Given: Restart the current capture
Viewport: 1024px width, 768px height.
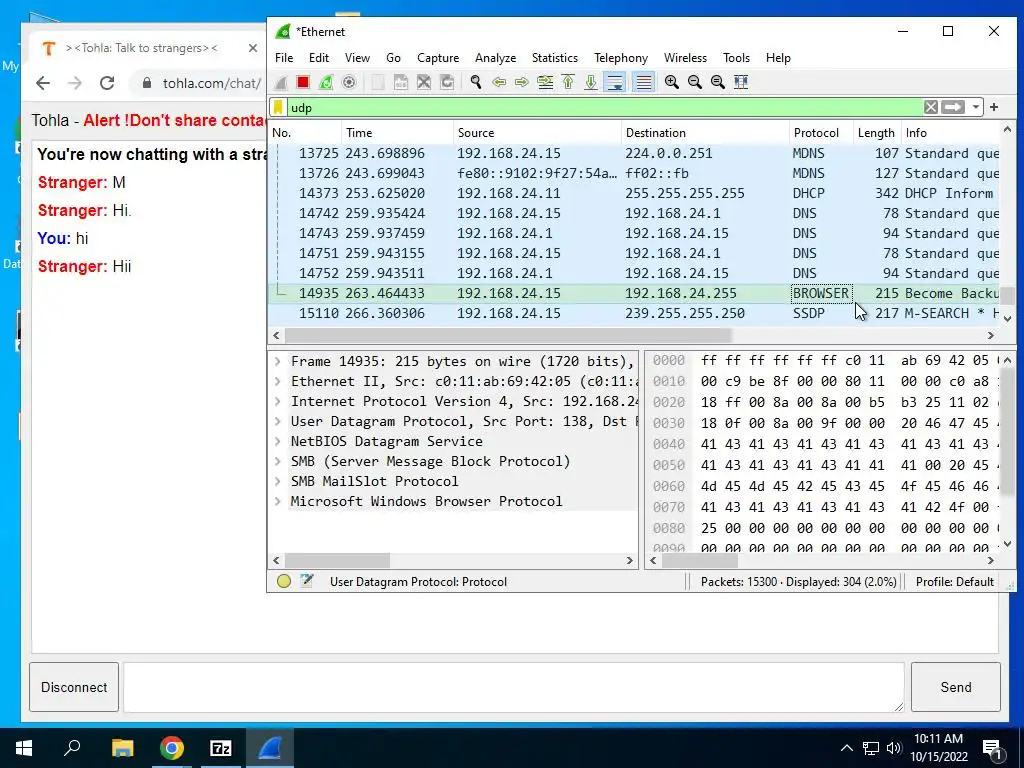Looking at the screenshot, I should pyautogui.click(x=326, y=82).
